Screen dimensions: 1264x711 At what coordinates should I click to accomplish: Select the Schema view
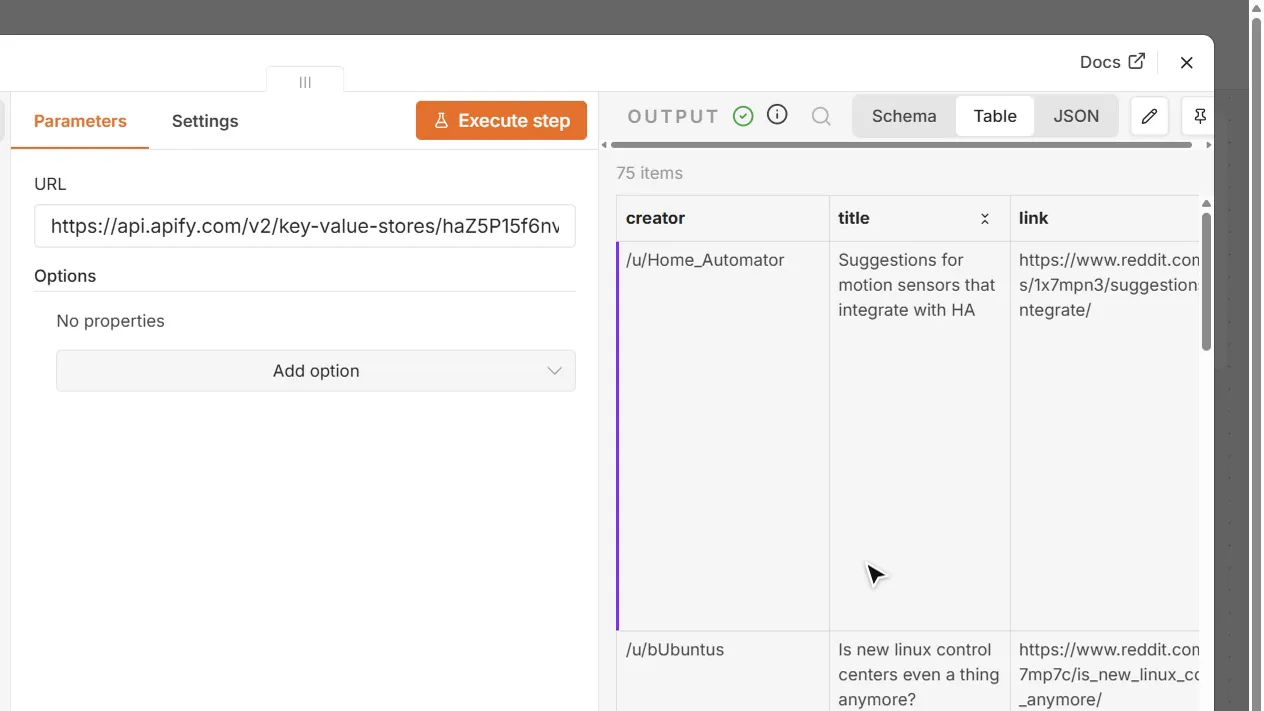904,116
